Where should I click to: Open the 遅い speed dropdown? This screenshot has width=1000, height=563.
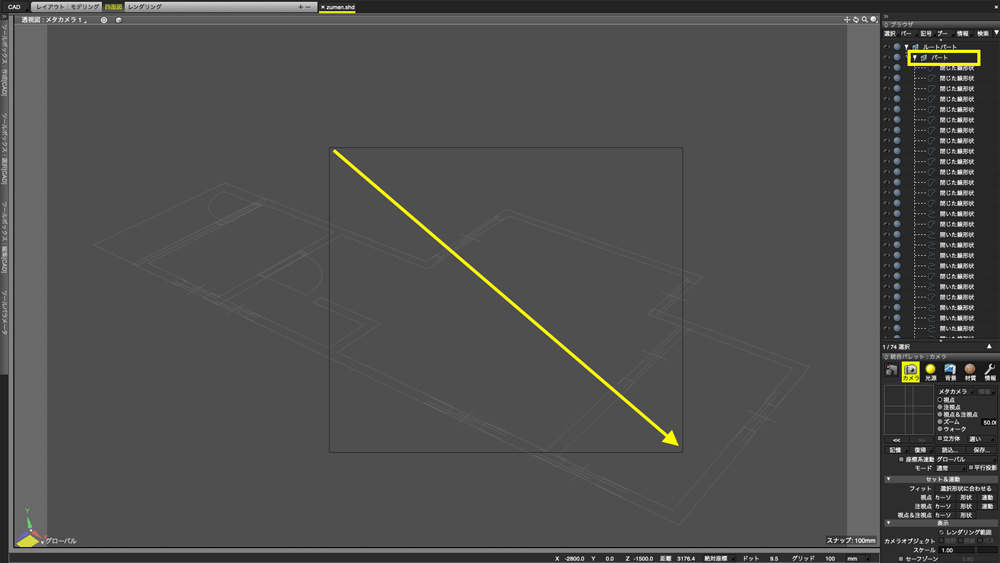coord(981,439)
